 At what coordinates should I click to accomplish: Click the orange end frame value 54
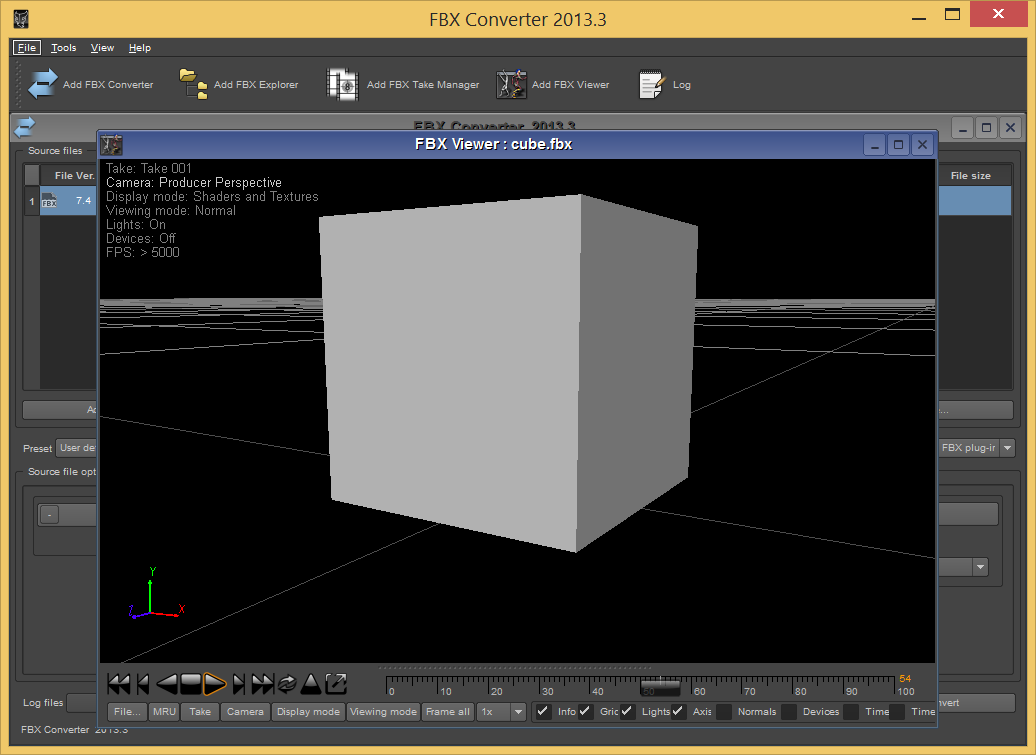(x=905, y=678)
